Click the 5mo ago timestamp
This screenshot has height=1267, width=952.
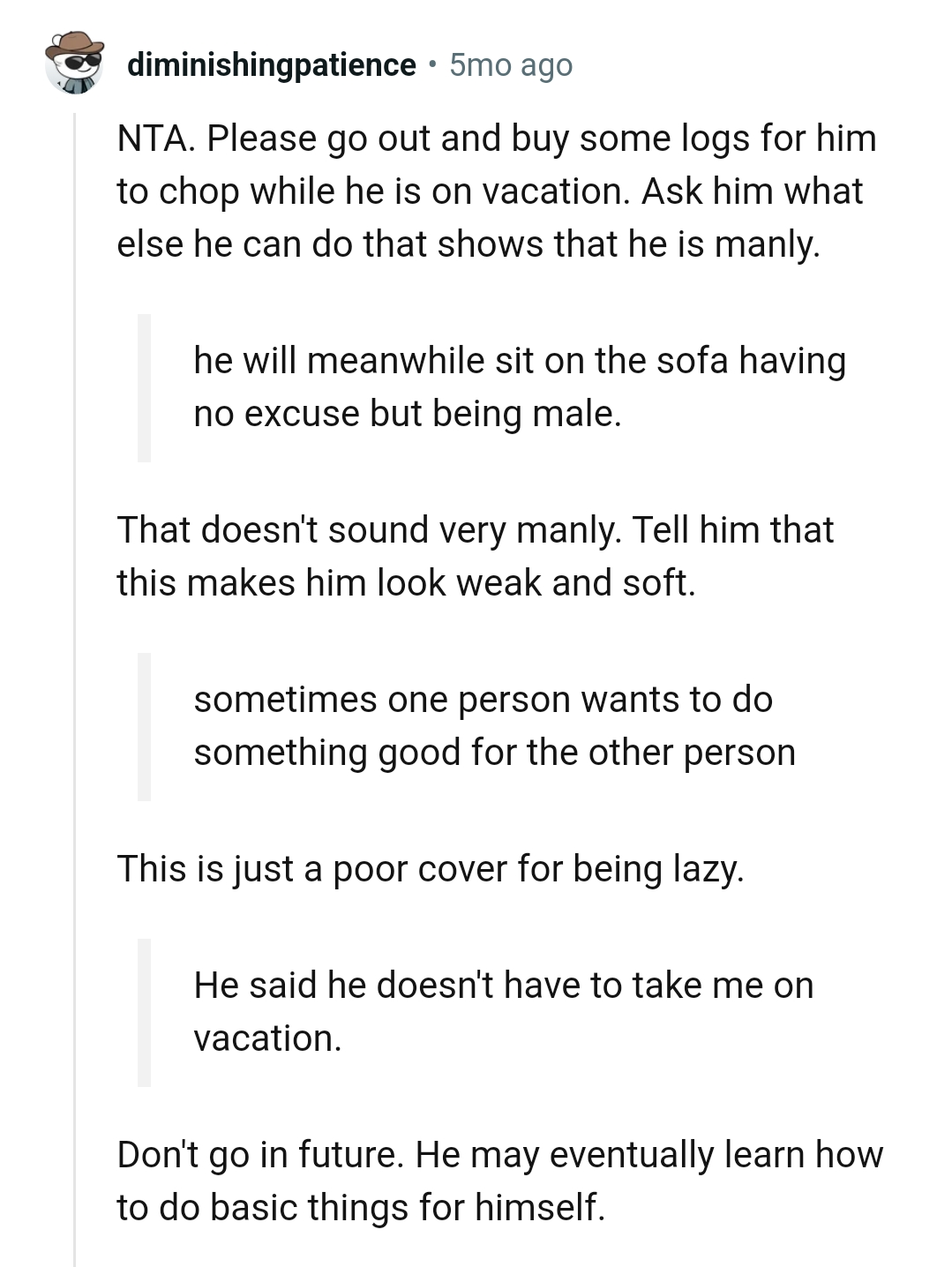click(511, 64)
